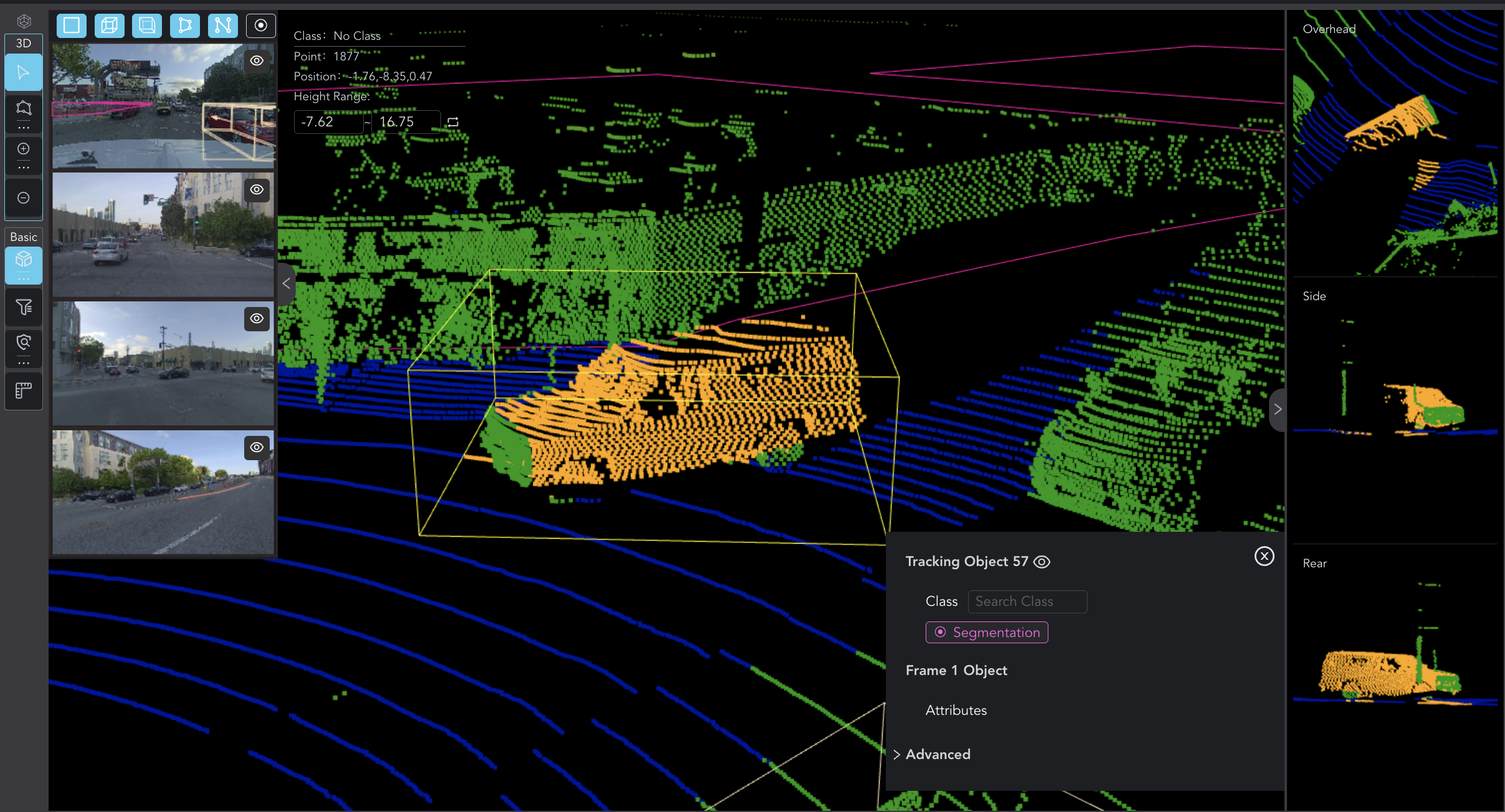
Task: Click the Search Class field
Action: [x=1027, y=602]
